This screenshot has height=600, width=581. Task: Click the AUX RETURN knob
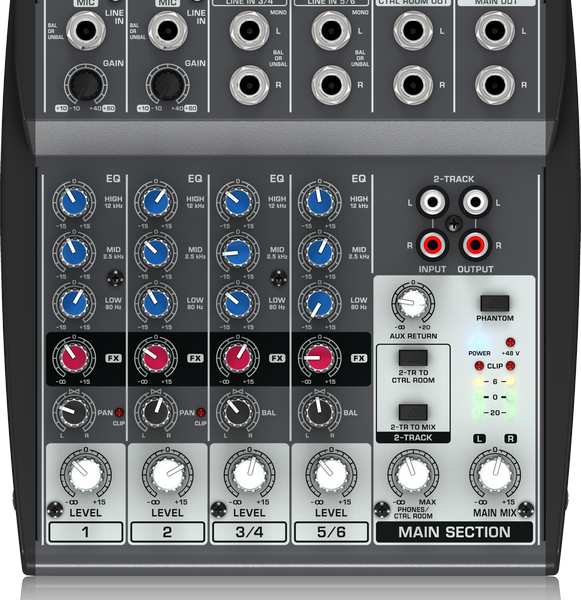413,303
